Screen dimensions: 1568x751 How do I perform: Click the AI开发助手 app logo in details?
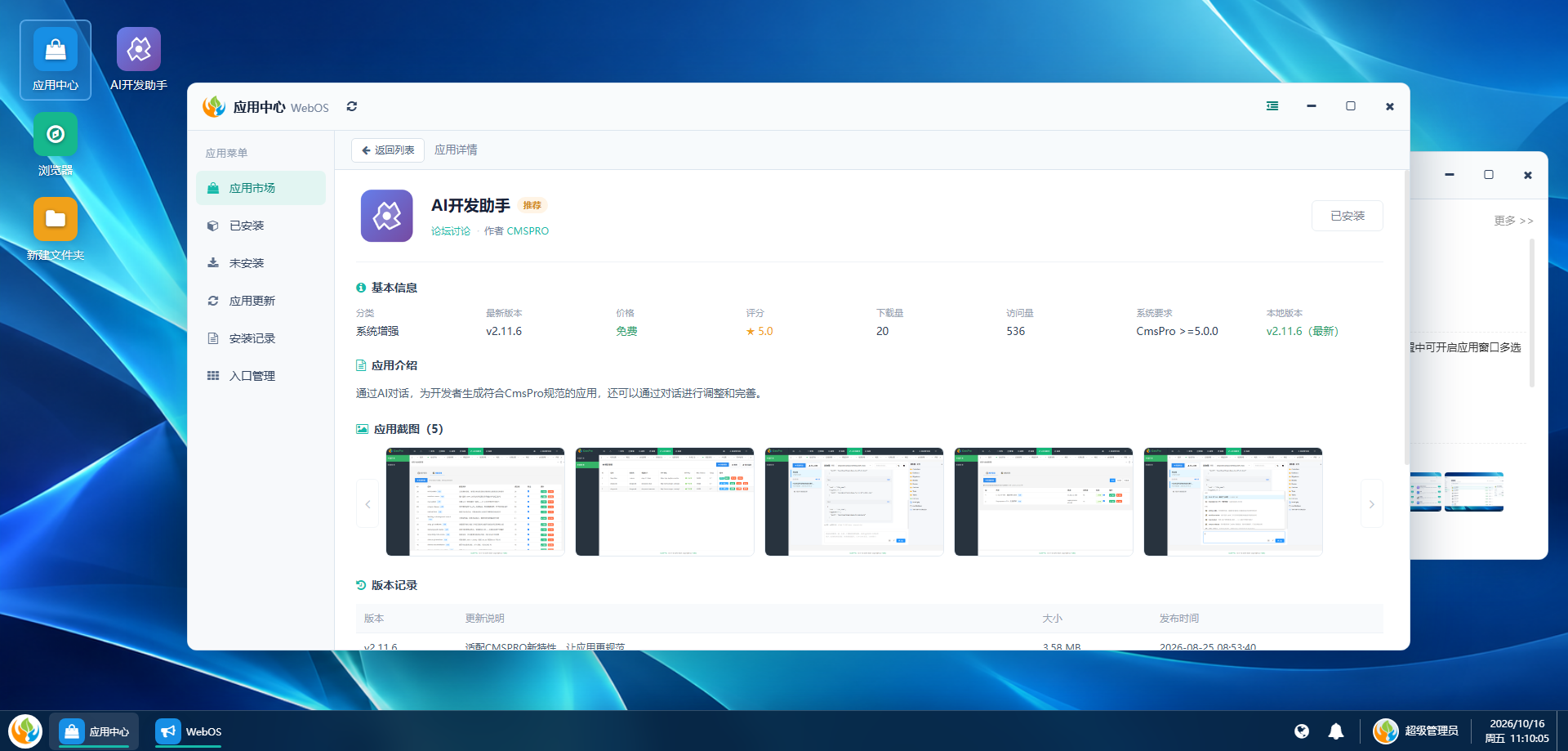point(387,216)
